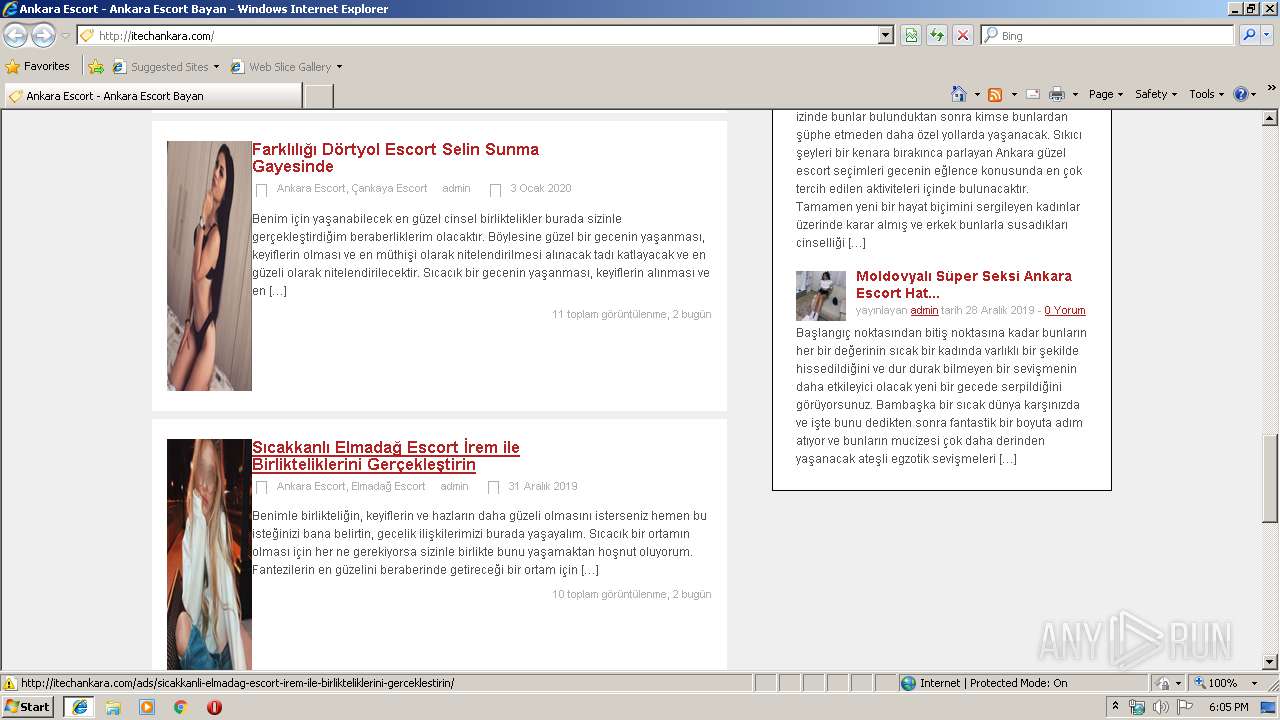The image size is (1280, 720).
Task: Click the Windows Start button
Action: 28,706
